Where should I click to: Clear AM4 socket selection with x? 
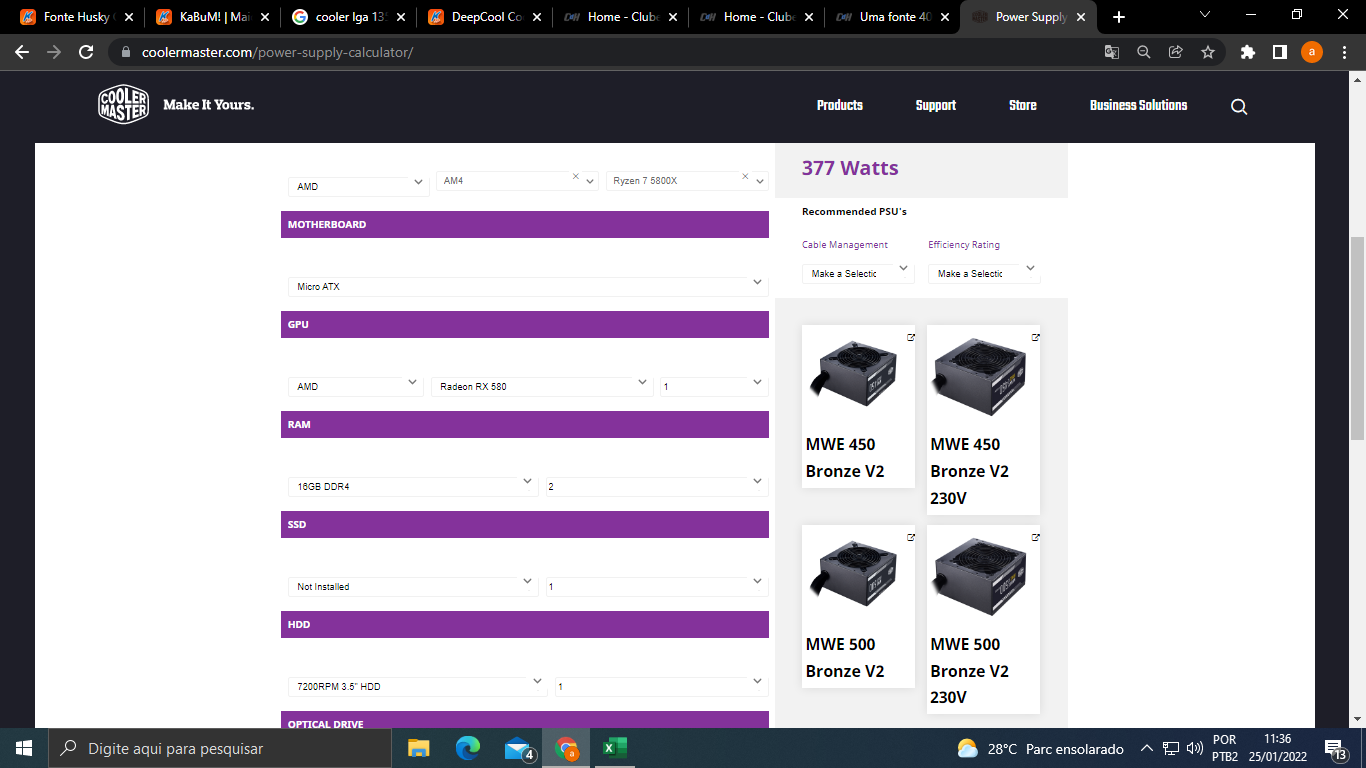575,176
